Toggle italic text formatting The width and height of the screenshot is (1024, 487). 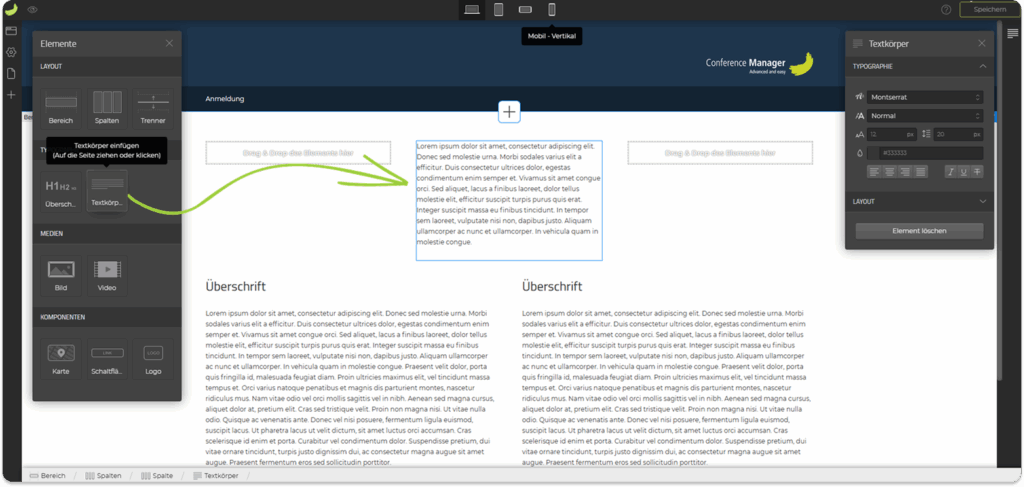[x=950, y=172]
